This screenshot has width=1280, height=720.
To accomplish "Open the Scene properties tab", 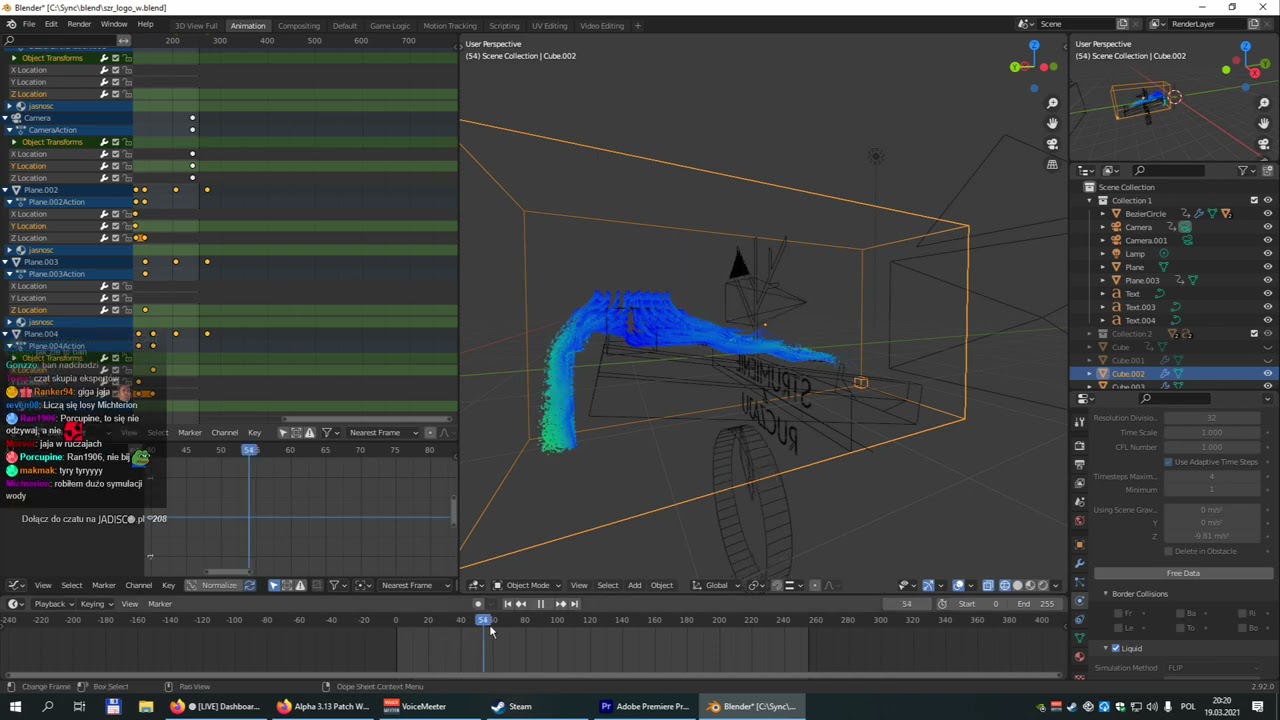I will point(1079,502).
